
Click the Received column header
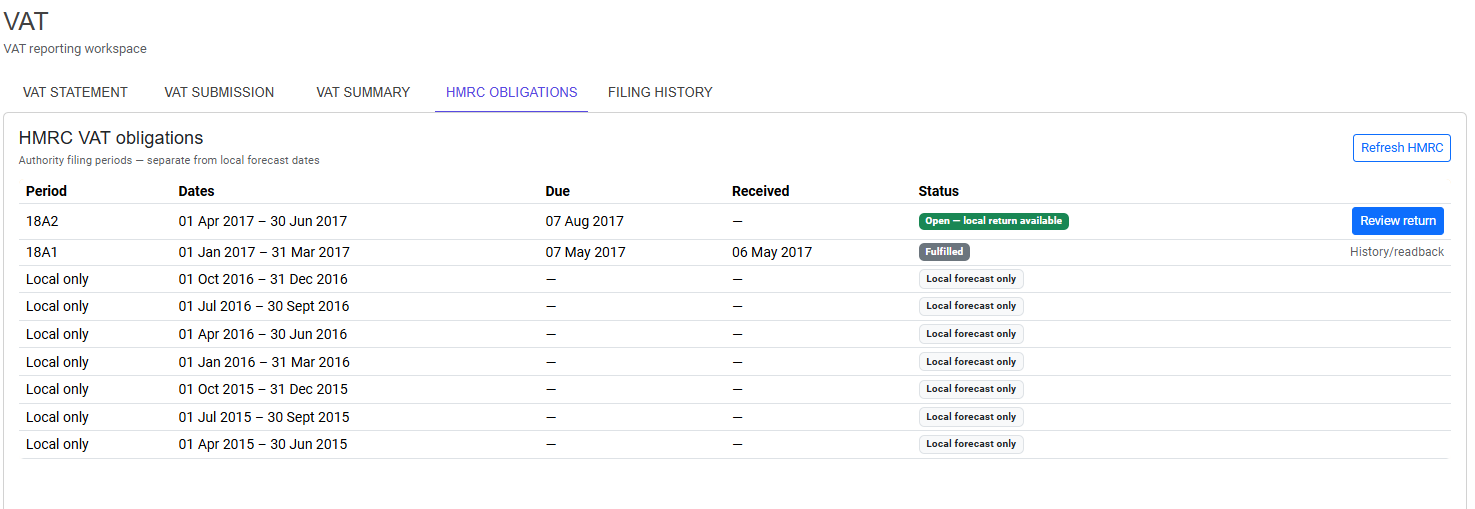(x=760, y=191)
